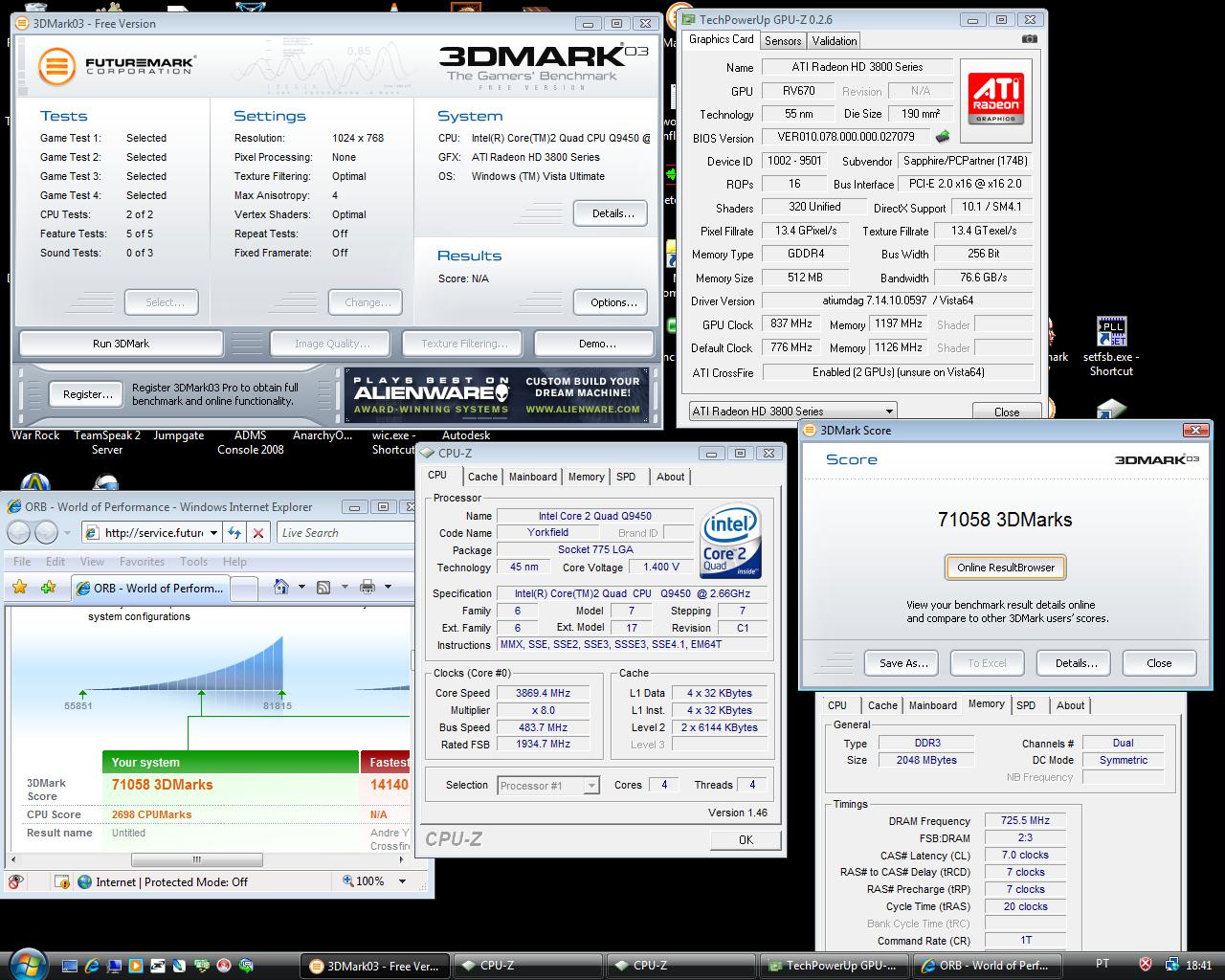The image size is (1225, 980).
Task: Select the setfsb.exe Shortcut desktop icon
Action: coord(1111,345)
